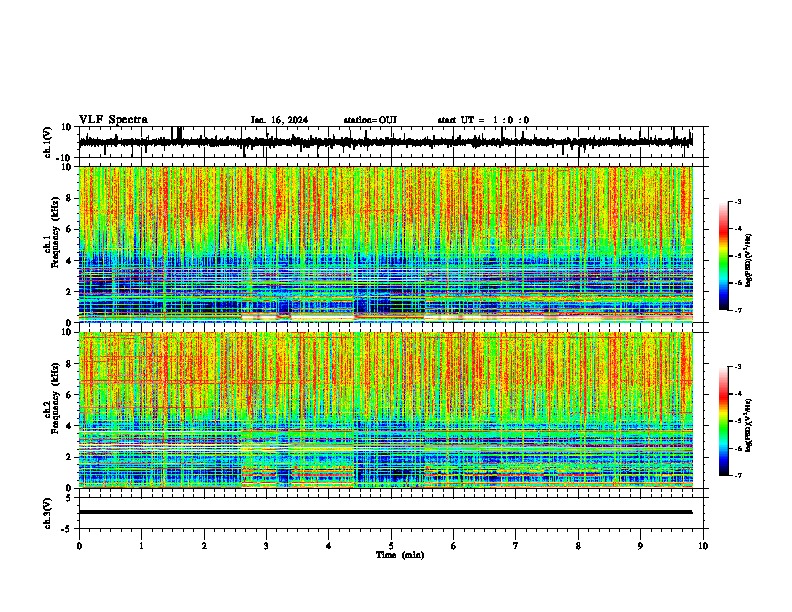Click the ch.1 spectrogram "2" kHz tick label
This screenshot has height=612, width=792.
click(x=69, y=292)
